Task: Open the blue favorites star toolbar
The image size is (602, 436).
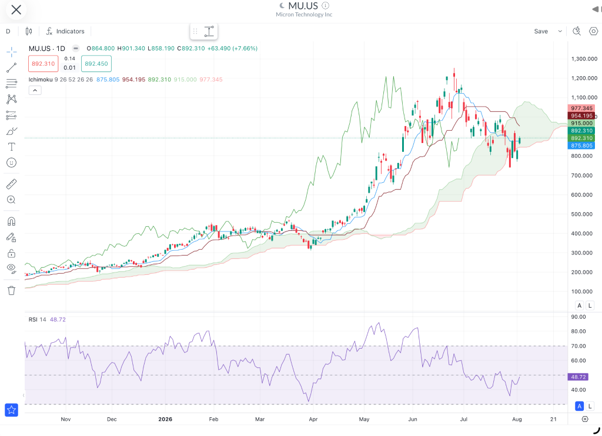Action: point(12,410)
